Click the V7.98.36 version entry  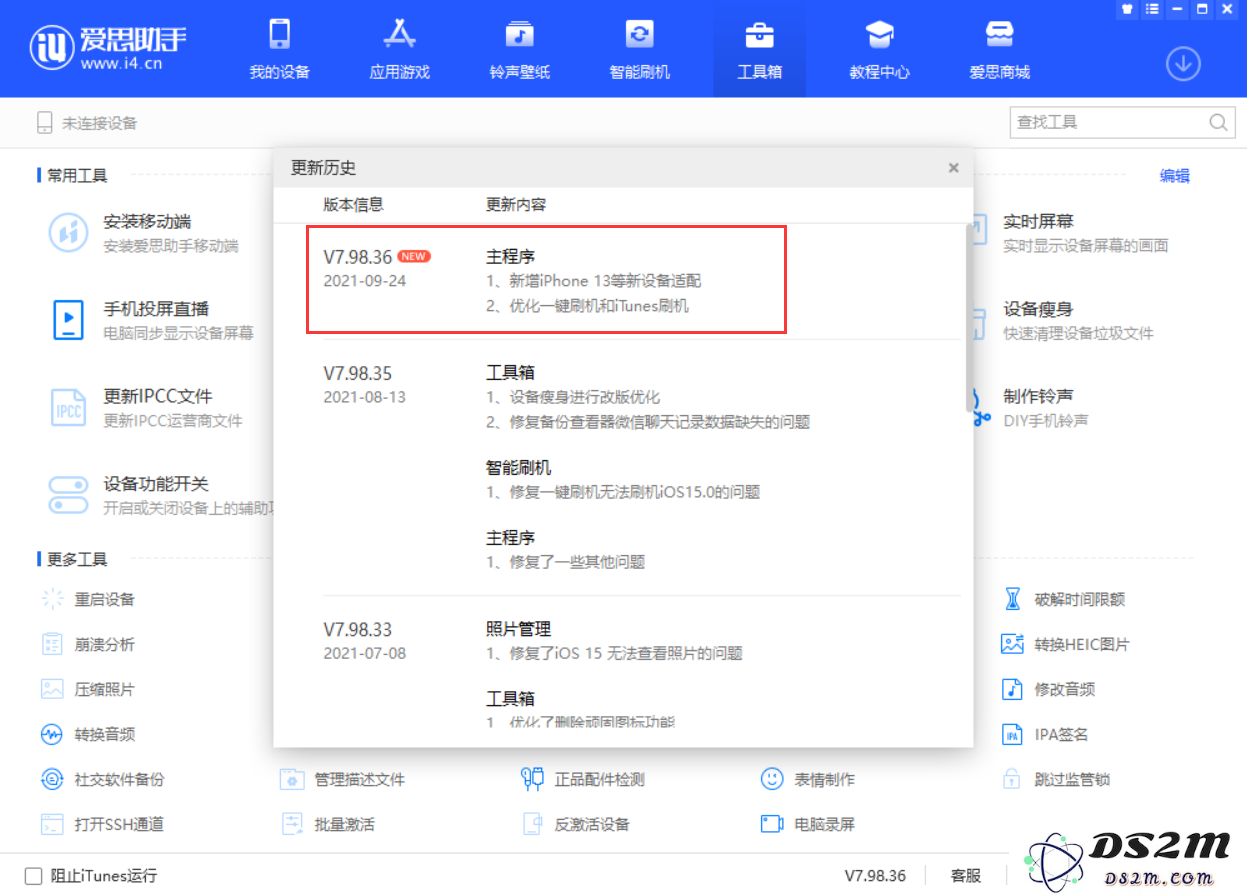click(357, 257)
